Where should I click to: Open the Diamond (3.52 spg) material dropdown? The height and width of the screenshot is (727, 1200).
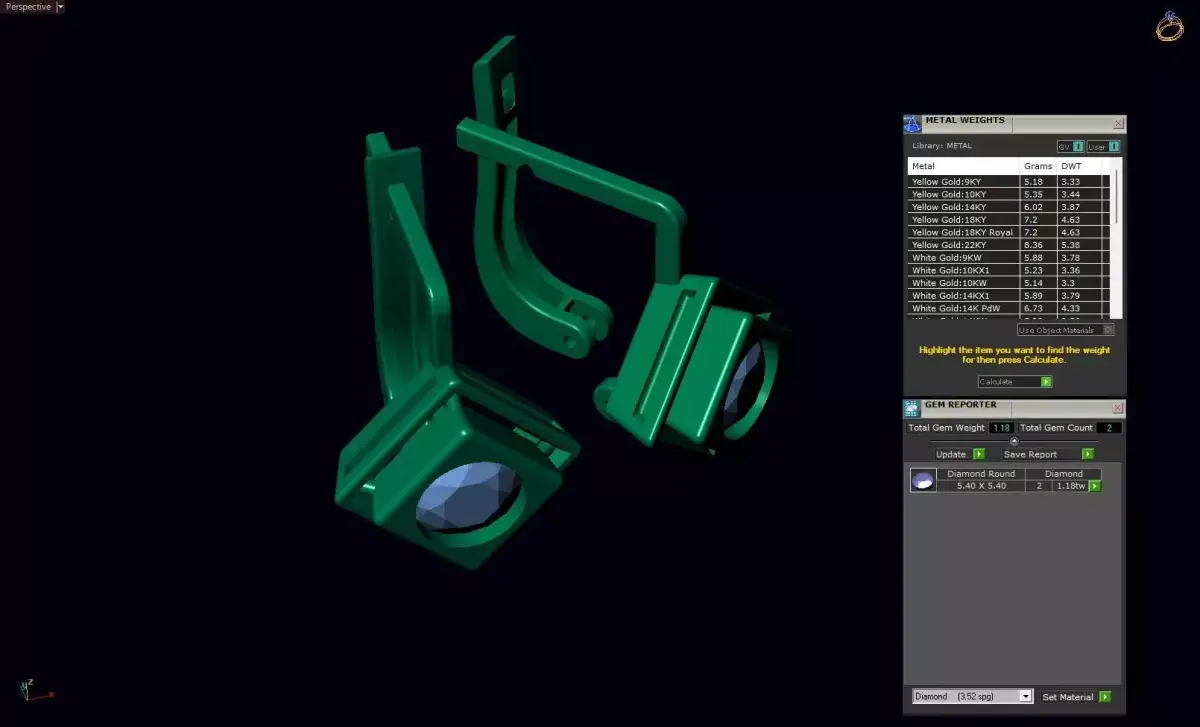click(1024, 696)
